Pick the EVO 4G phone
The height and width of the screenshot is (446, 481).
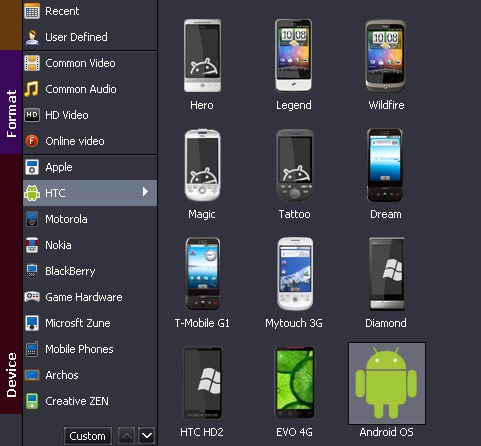coord(294,383)
